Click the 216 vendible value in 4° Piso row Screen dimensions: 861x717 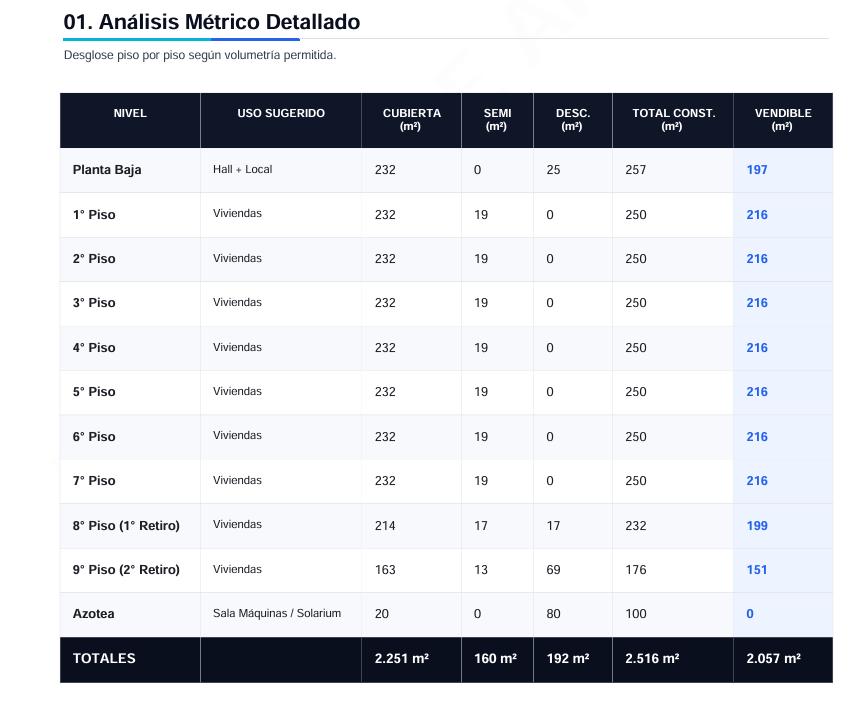pos(757,348)
